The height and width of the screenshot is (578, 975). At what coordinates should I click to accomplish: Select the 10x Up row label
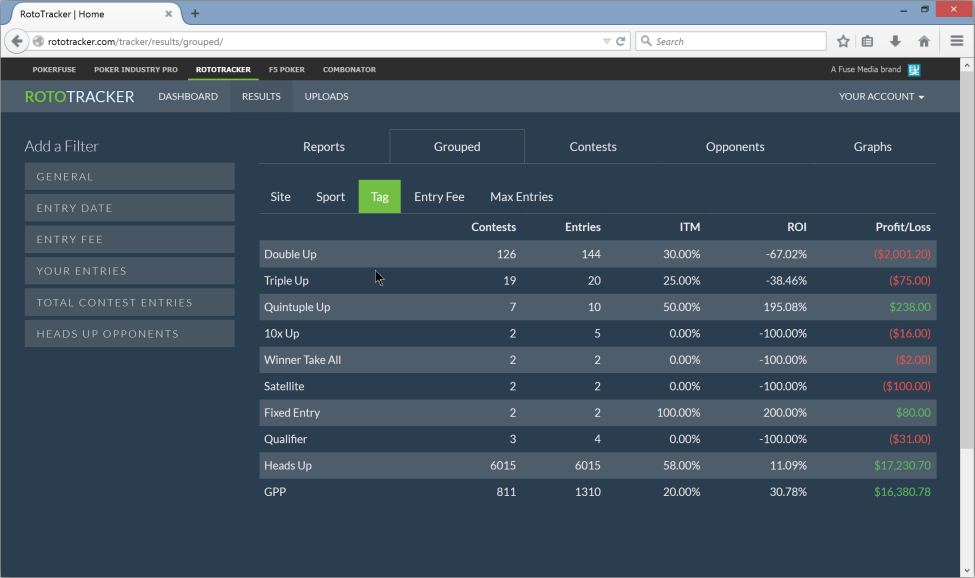[282, 333]
